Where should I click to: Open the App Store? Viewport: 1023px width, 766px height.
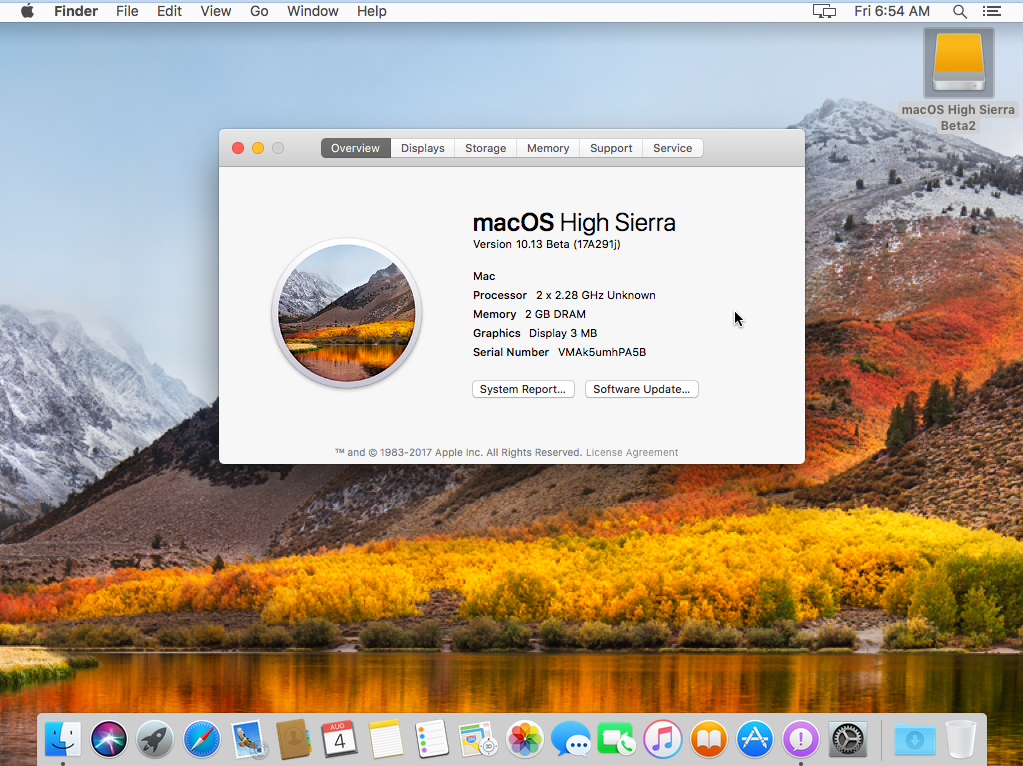click(754, 740)
